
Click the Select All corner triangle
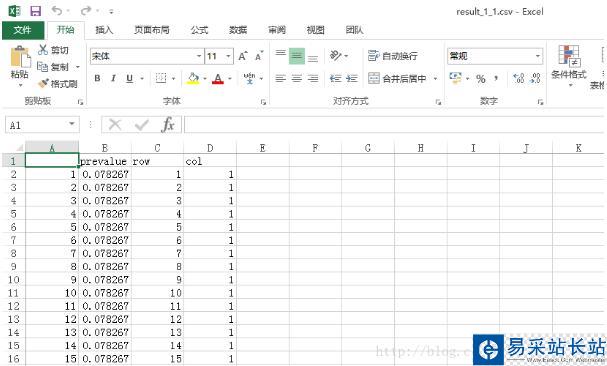coord(19,148)
